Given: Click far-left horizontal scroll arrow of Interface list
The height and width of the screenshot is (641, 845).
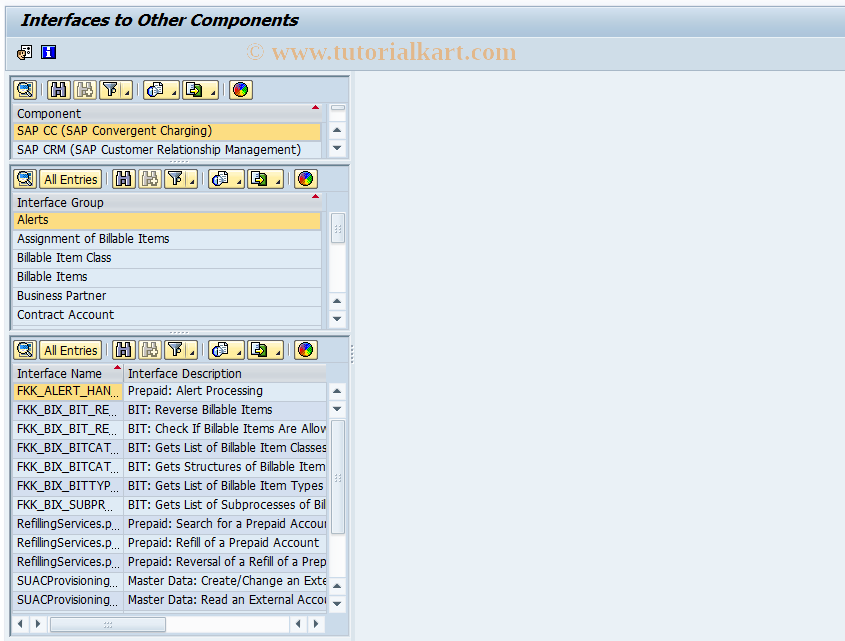Looking at the screenshot, I should (x=20, y=624).
